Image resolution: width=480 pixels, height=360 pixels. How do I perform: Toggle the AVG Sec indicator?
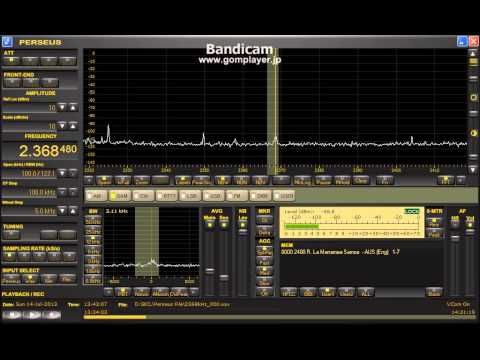click(x=224, y=225)
